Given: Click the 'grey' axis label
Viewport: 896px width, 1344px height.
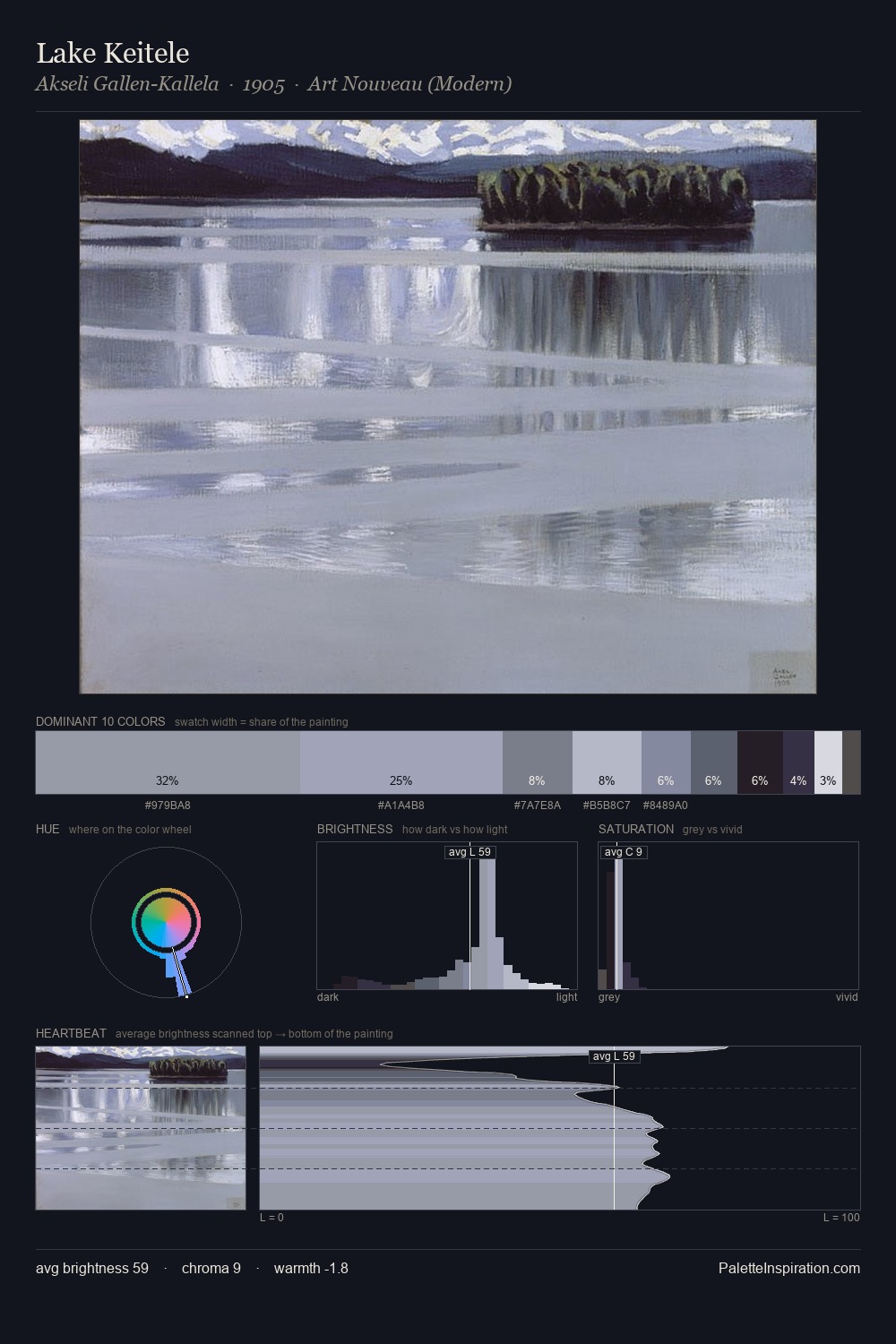Looking at the screenshot, I should pyautogui.click(x=609, y=997).
